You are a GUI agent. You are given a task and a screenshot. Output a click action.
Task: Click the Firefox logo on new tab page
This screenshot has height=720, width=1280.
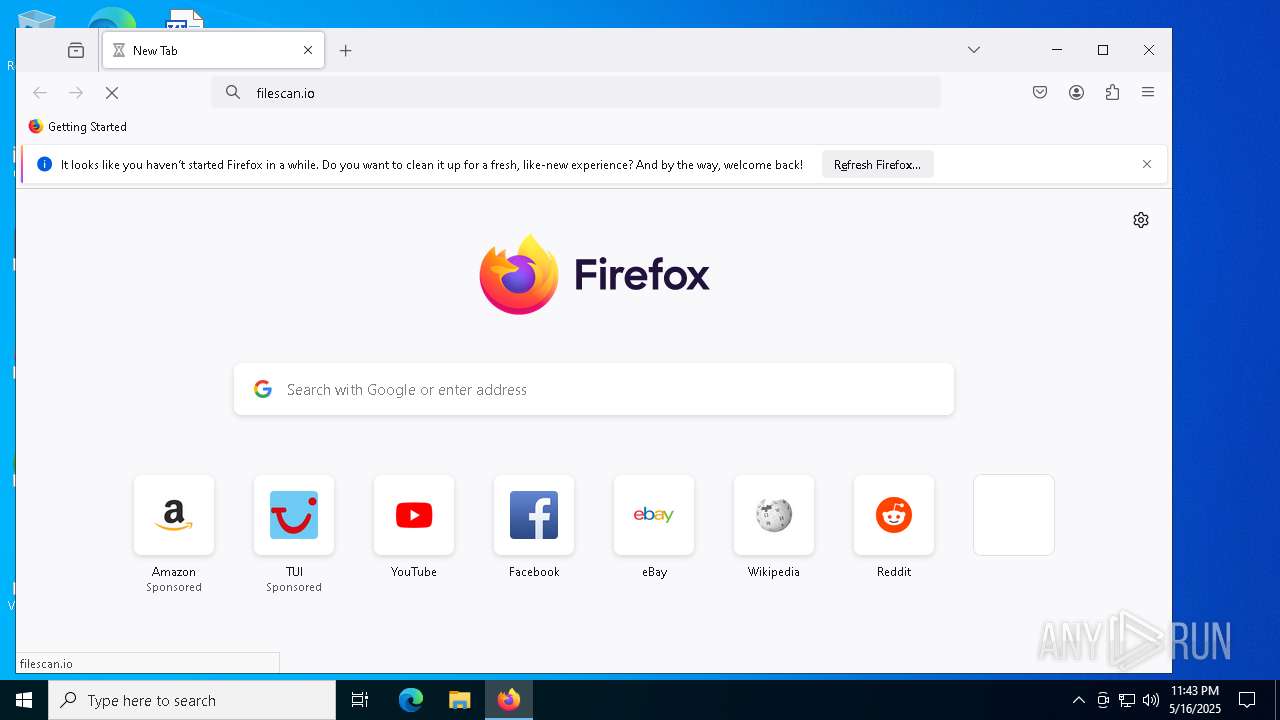coord(594,274)
